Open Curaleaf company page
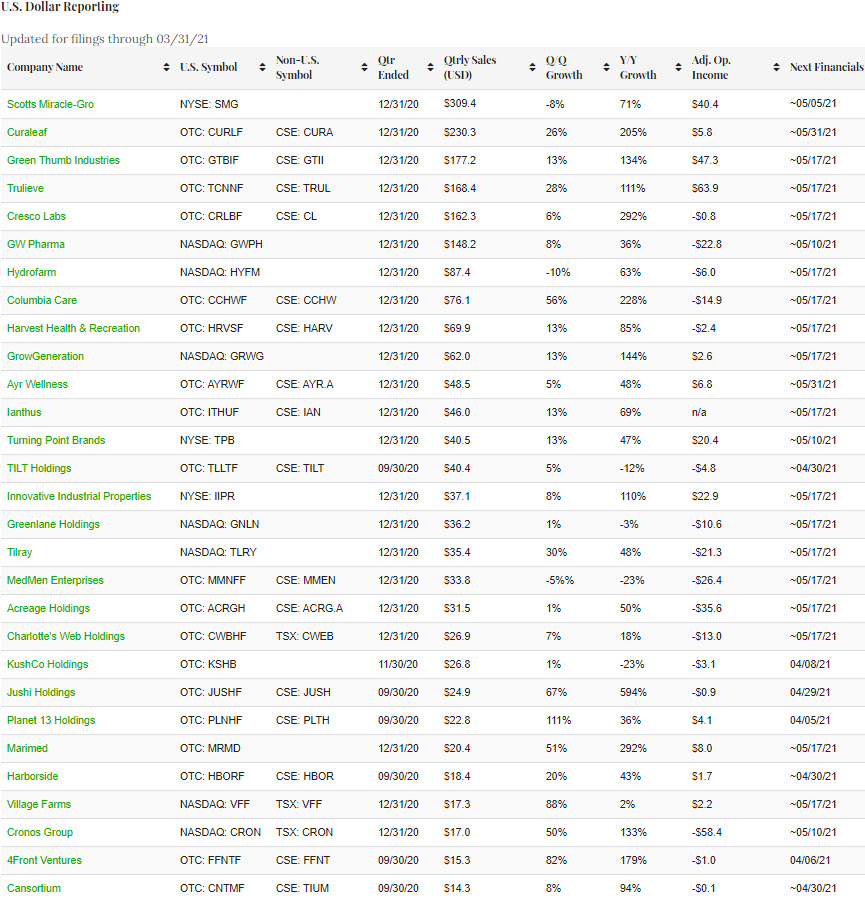 pos(27,132)
